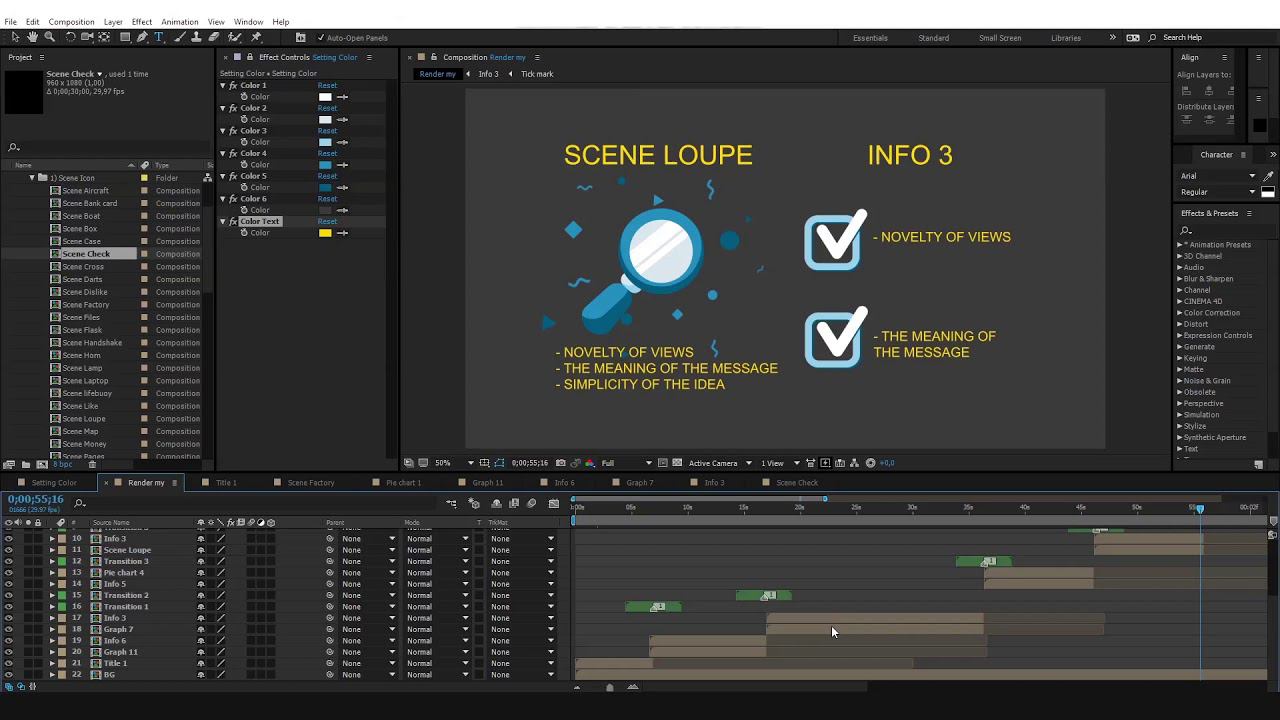Screen dimensions: 1280x720
Task: Go to Tick mark in viewer breadcrumb
Action: 536,74
